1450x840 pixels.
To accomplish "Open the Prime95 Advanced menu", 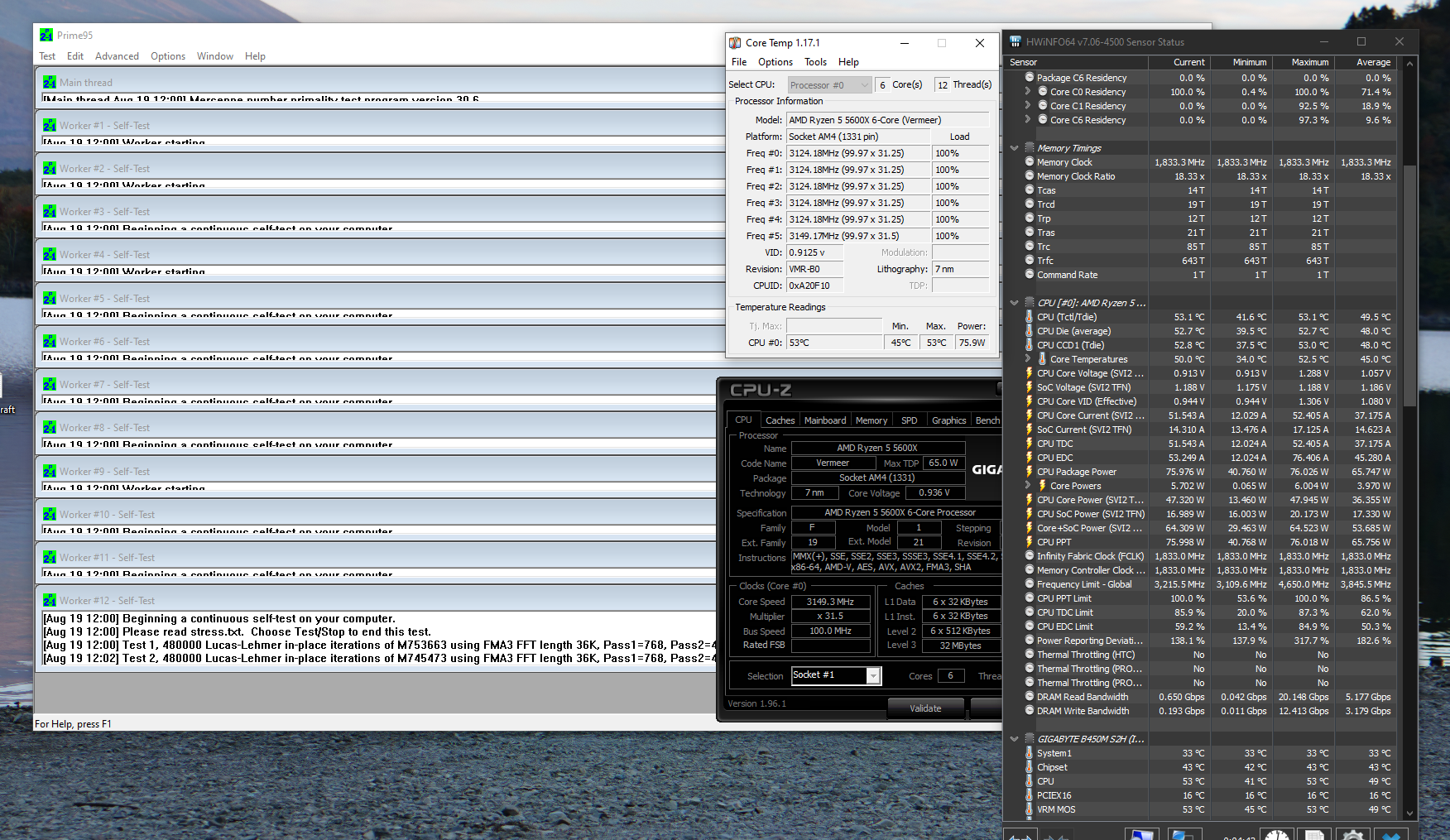I will click(x=117, y=56).
